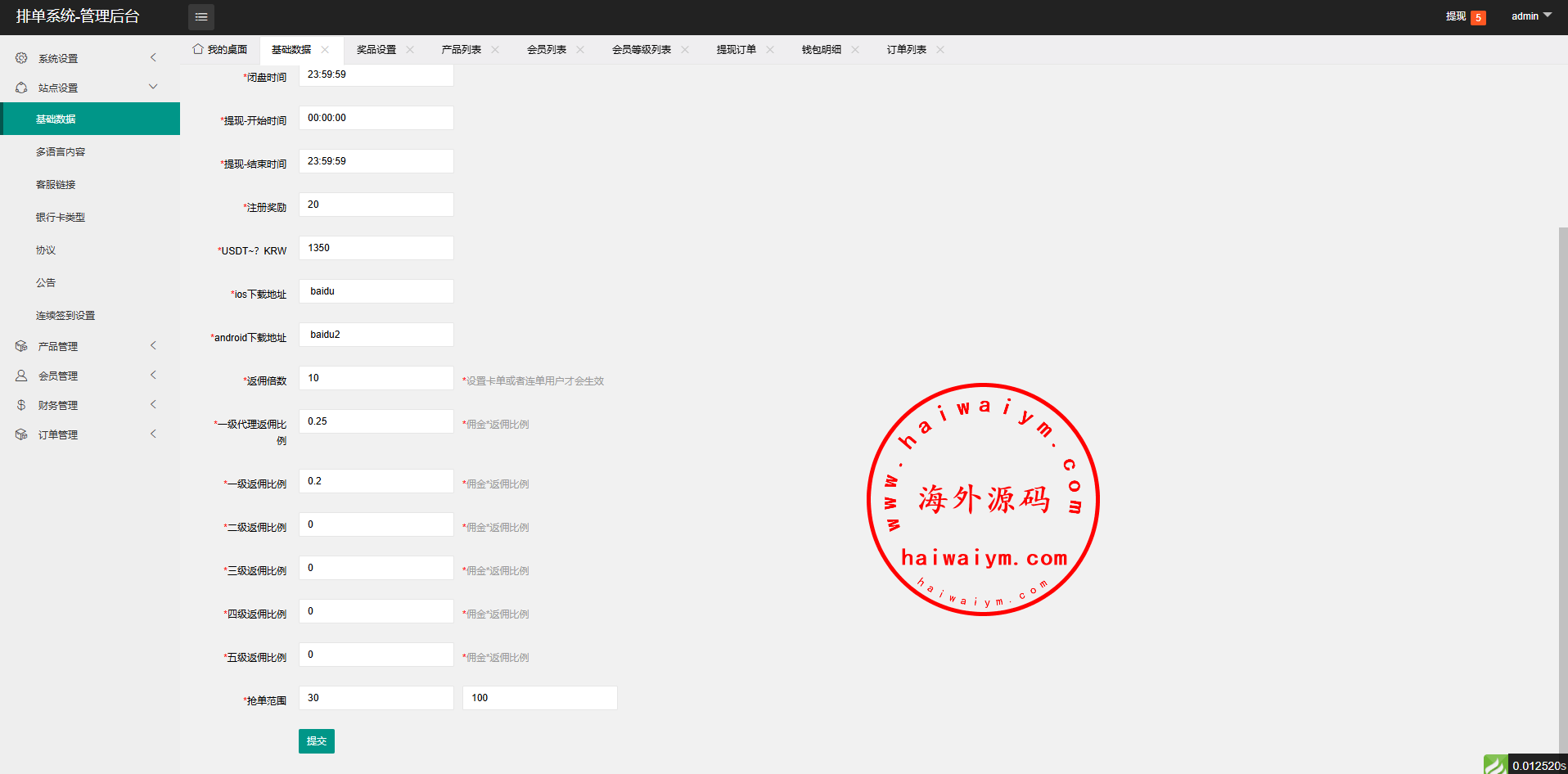1568x774 pixels.
Task: Click the 注册奖励 input field
Action: 376,205
